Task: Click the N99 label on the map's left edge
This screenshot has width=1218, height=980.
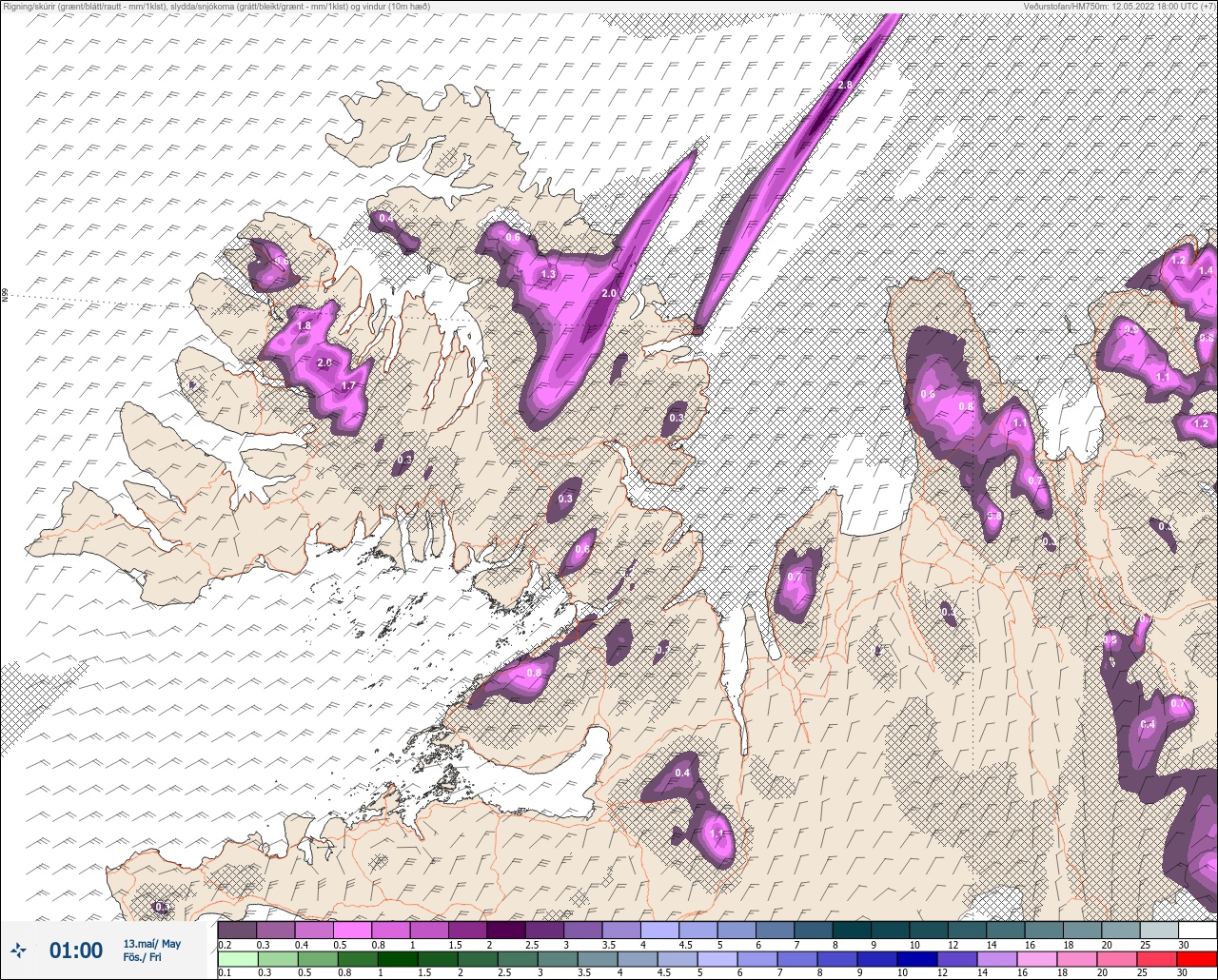Action: point(5,296)
